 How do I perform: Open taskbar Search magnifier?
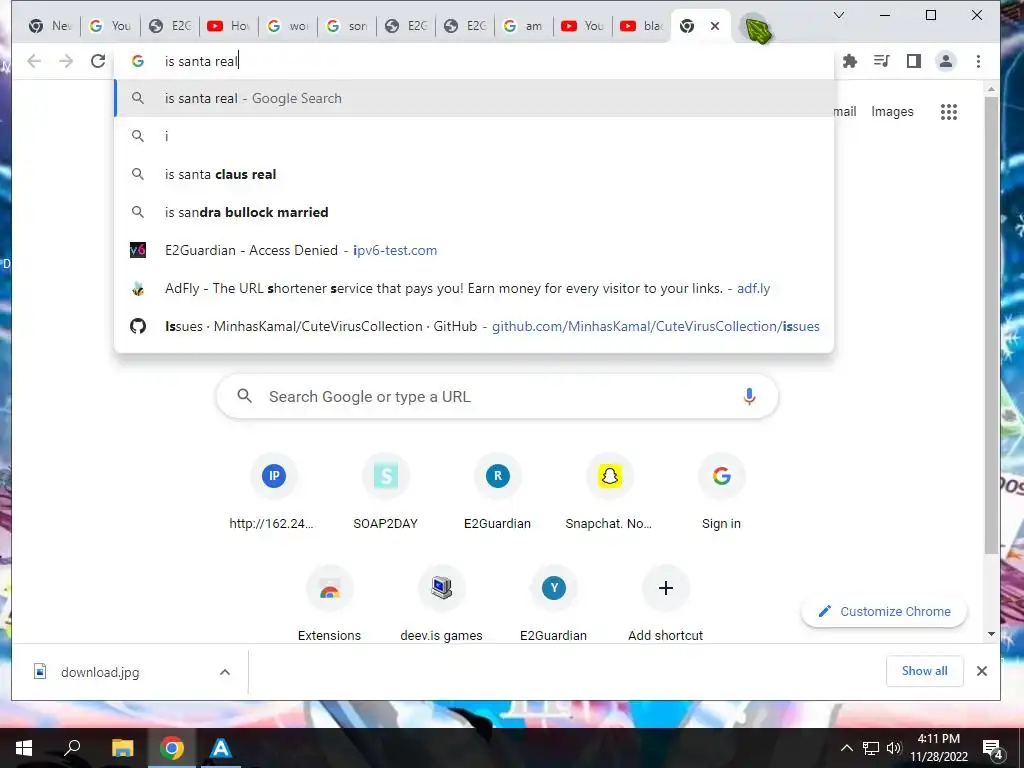click(x=72, y=748)
